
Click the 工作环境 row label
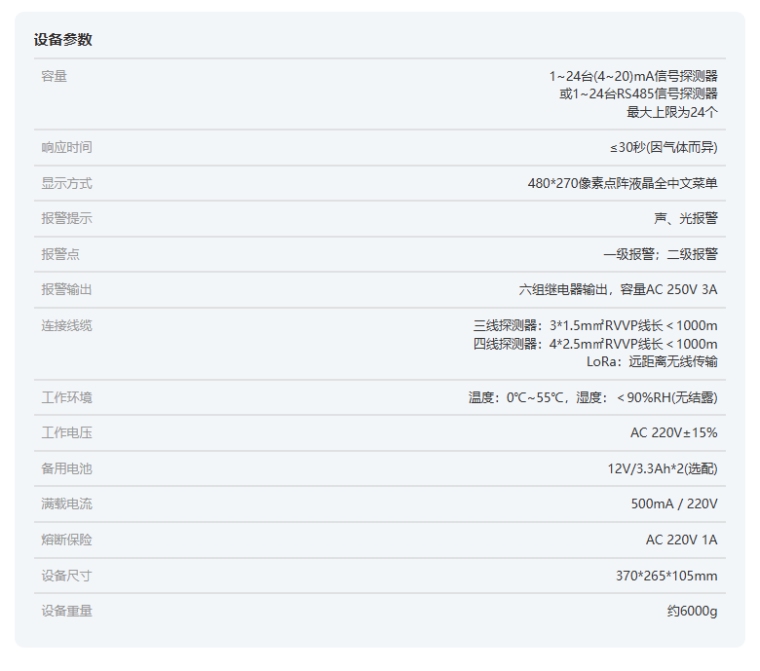[67, 398]
